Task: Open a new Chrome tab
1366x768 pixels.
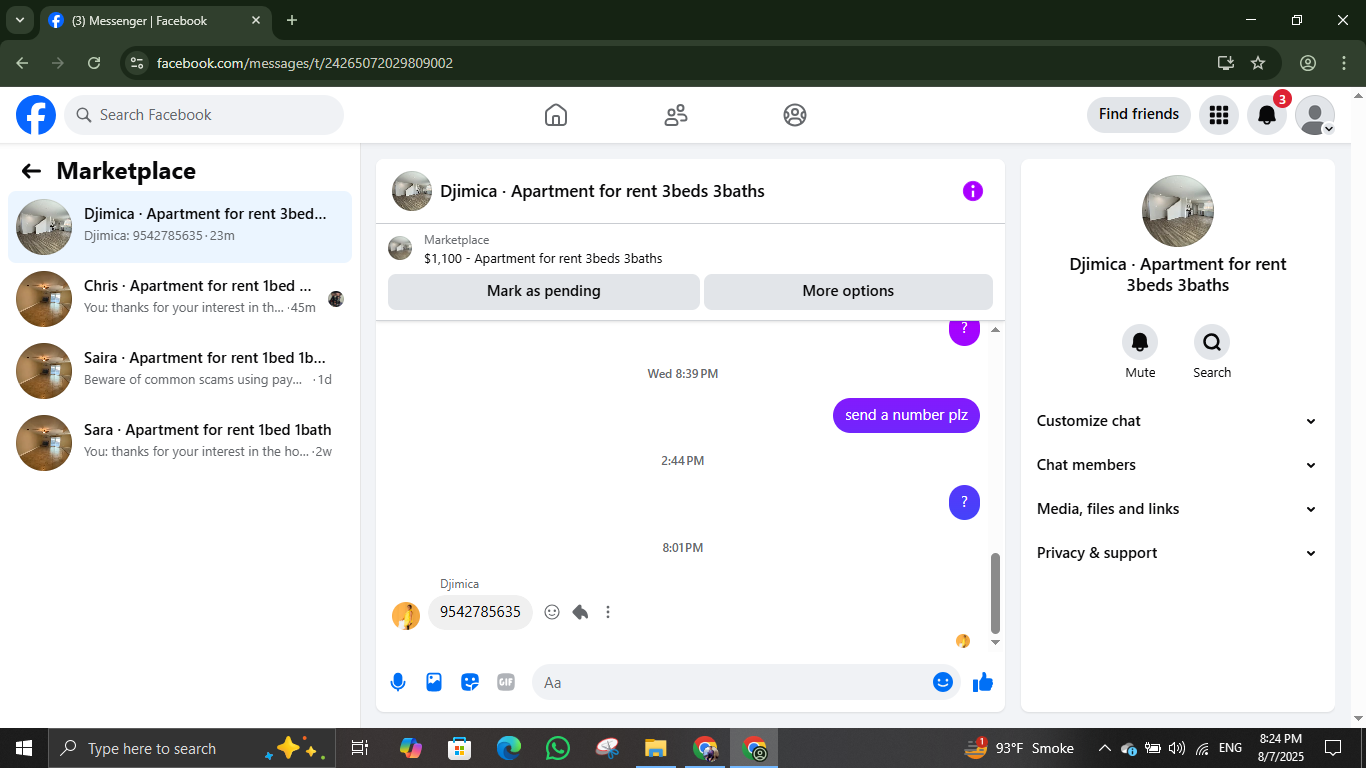Action: [x=292, y=20]
